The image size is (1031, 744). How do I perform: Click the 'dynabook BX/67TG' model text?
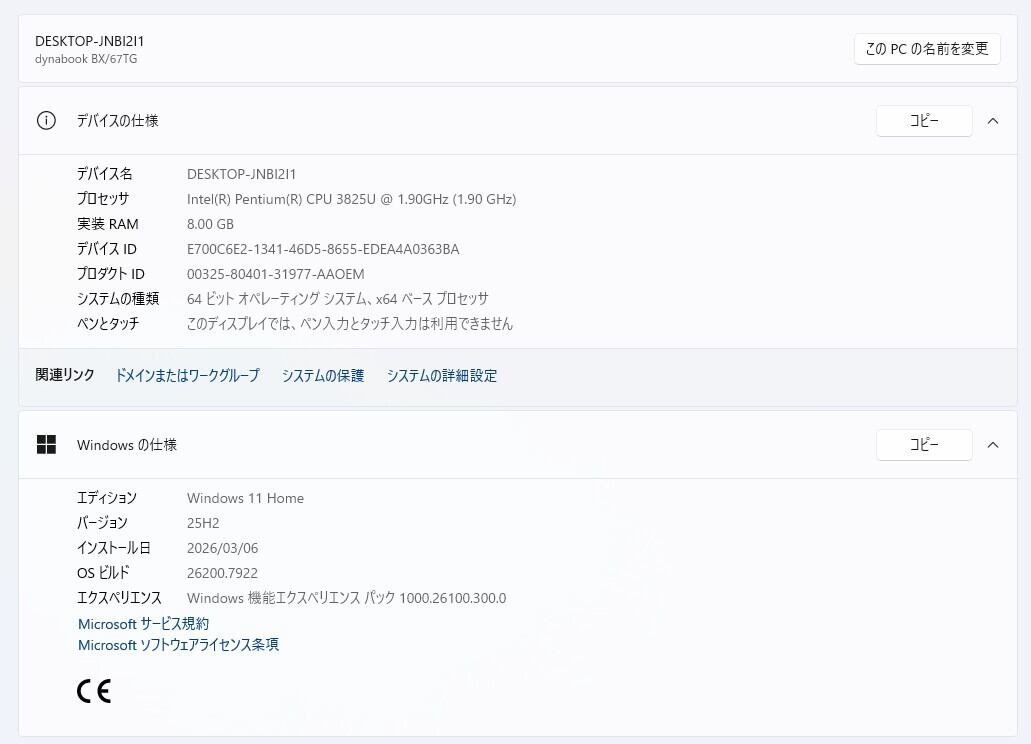pos(86,59)
